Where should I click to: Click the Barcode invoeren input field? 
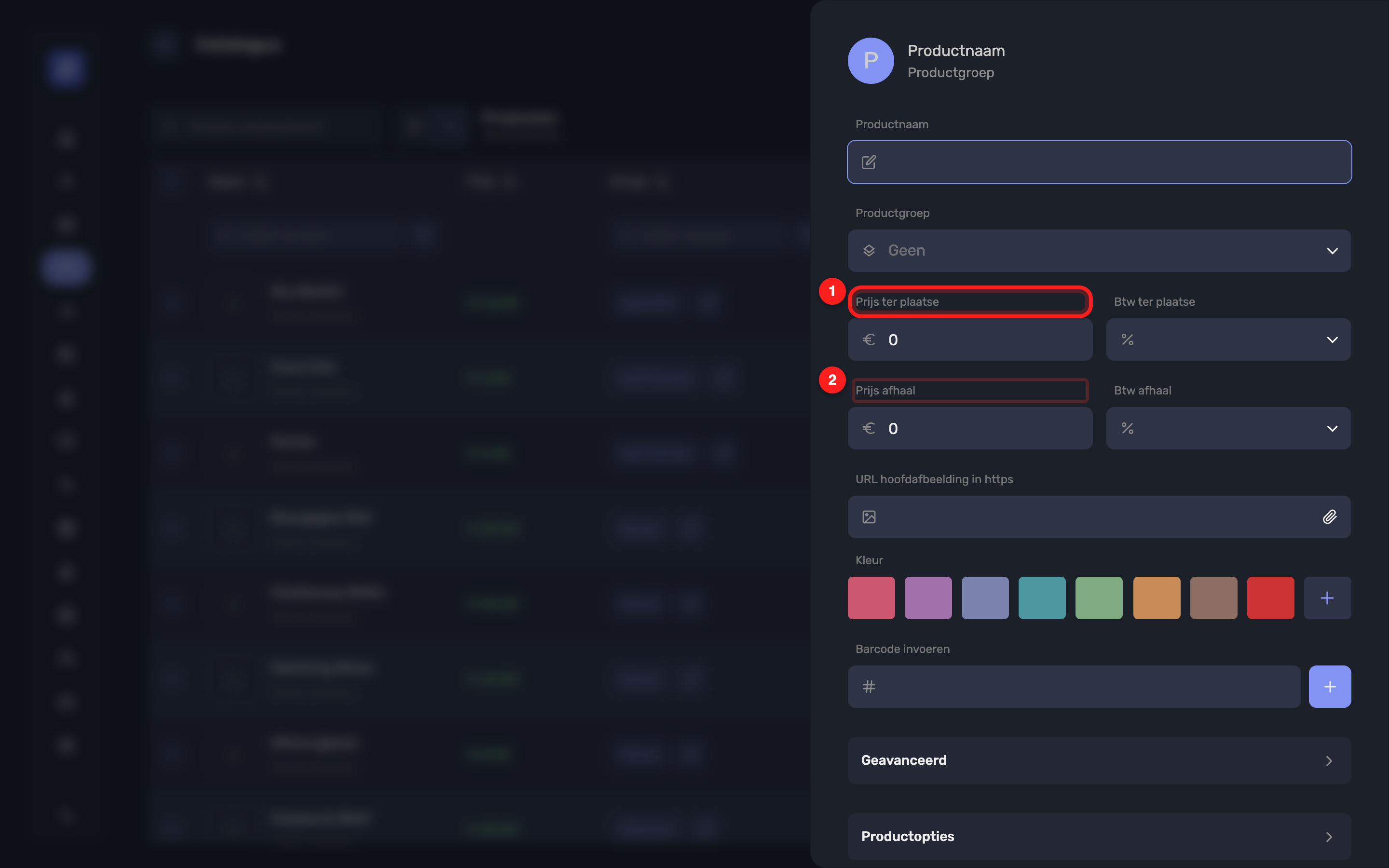(1074, 687)
